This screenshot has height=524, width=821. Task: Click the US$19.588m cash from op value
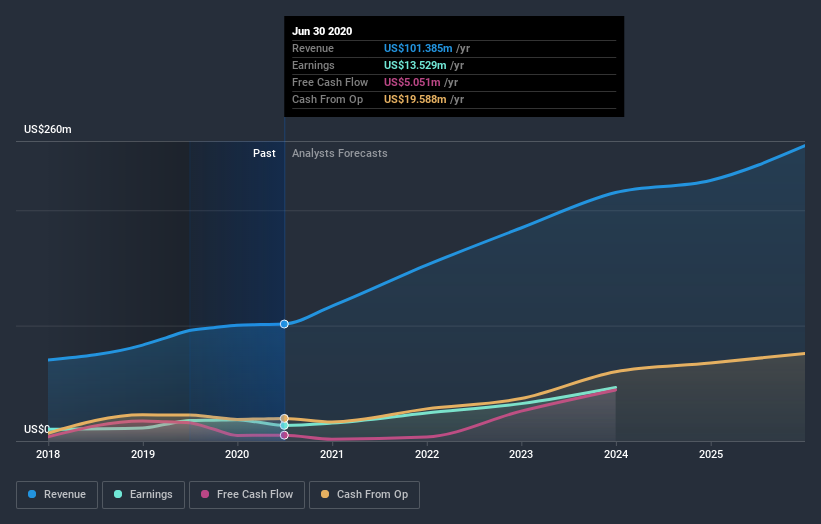pyautogui.click(x=415, y=99)
